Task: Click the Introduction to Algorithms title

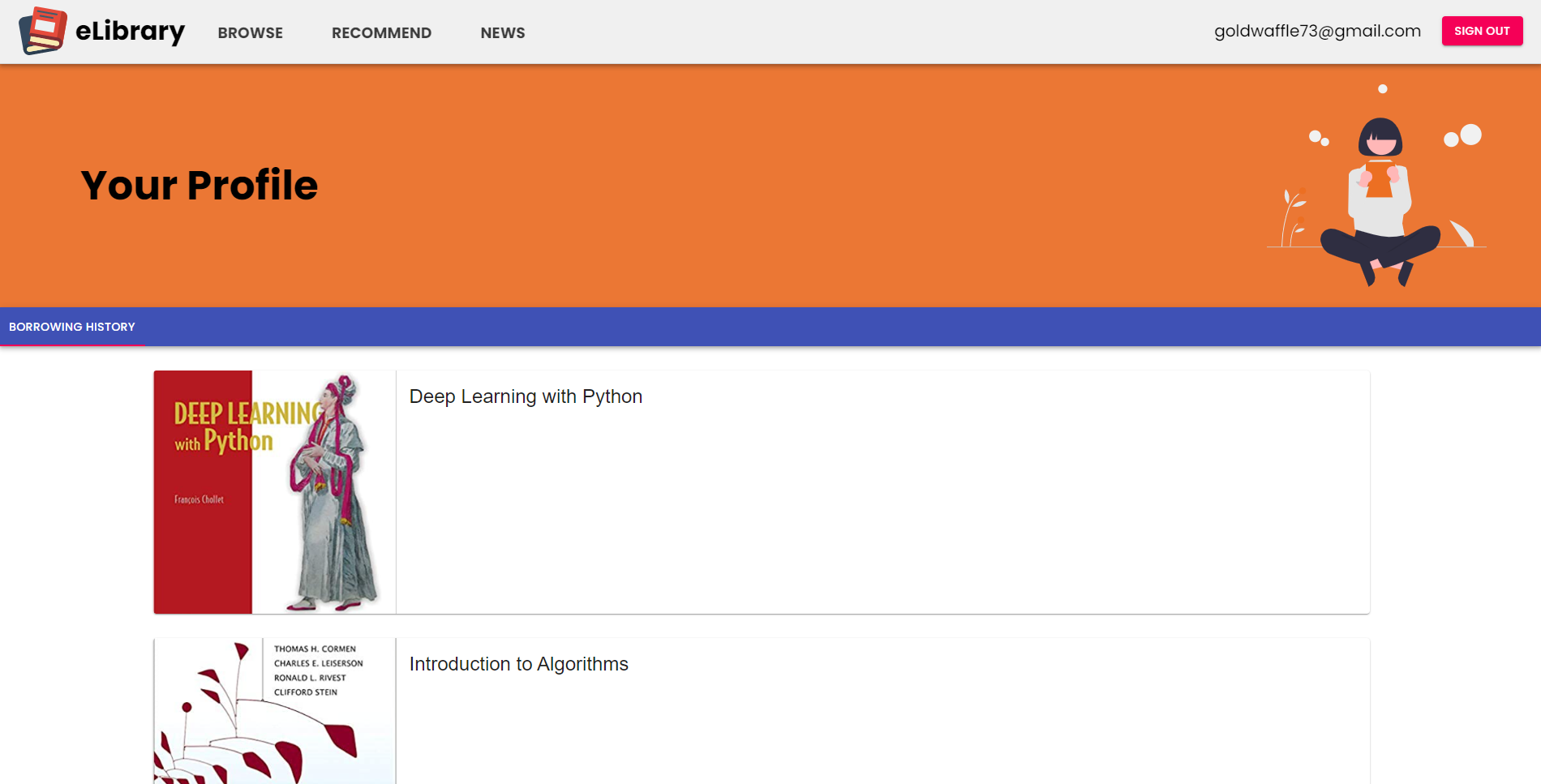Action: pyautogui.click(x=518, y=664)
